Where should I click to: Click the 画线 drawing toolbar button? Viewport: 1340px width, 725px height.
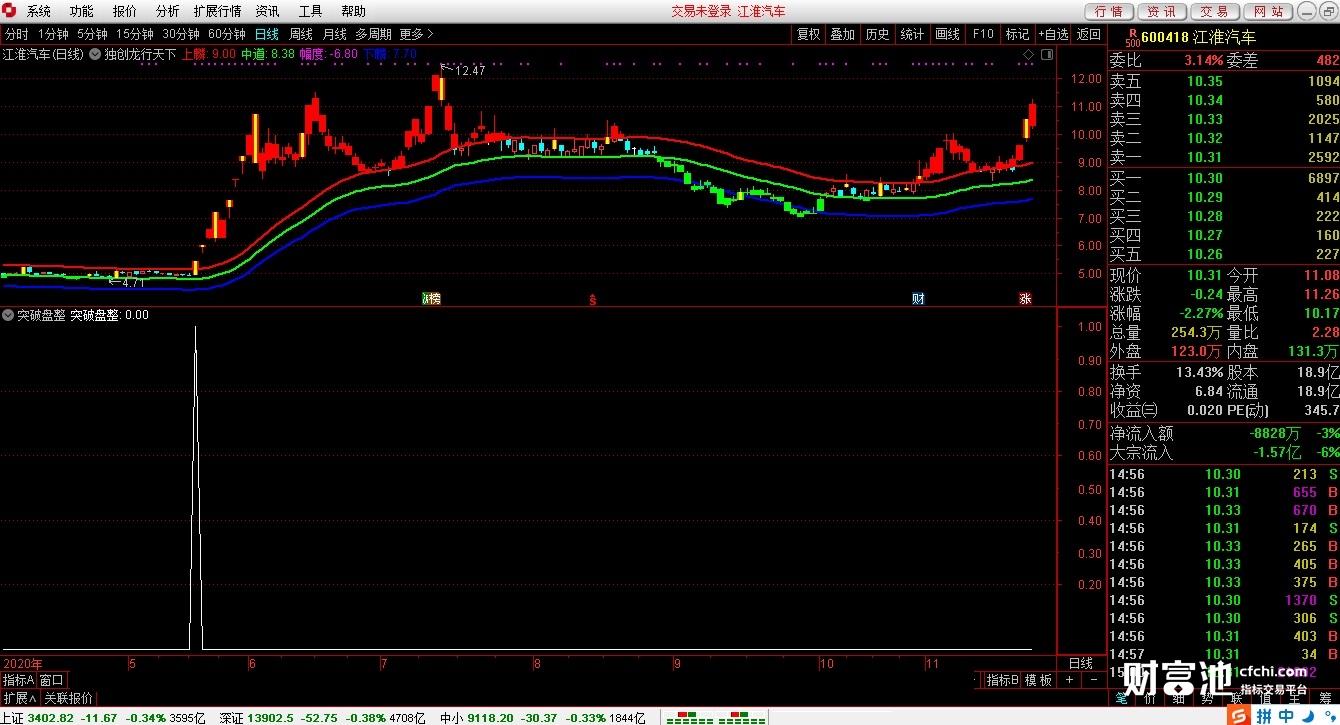[948, 34]
